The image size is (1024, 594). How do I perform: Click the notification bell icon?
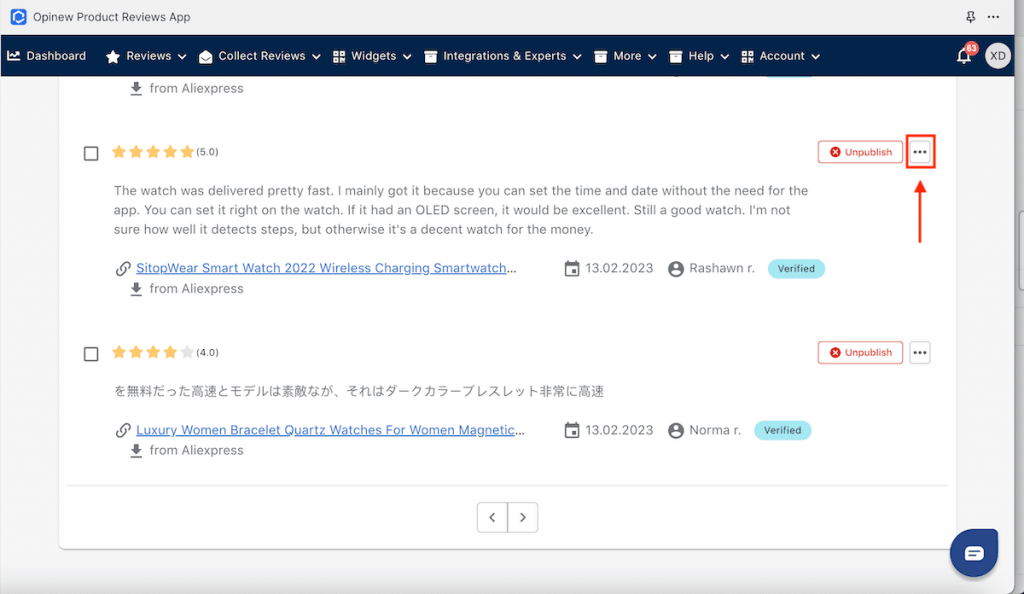point(963,57)
